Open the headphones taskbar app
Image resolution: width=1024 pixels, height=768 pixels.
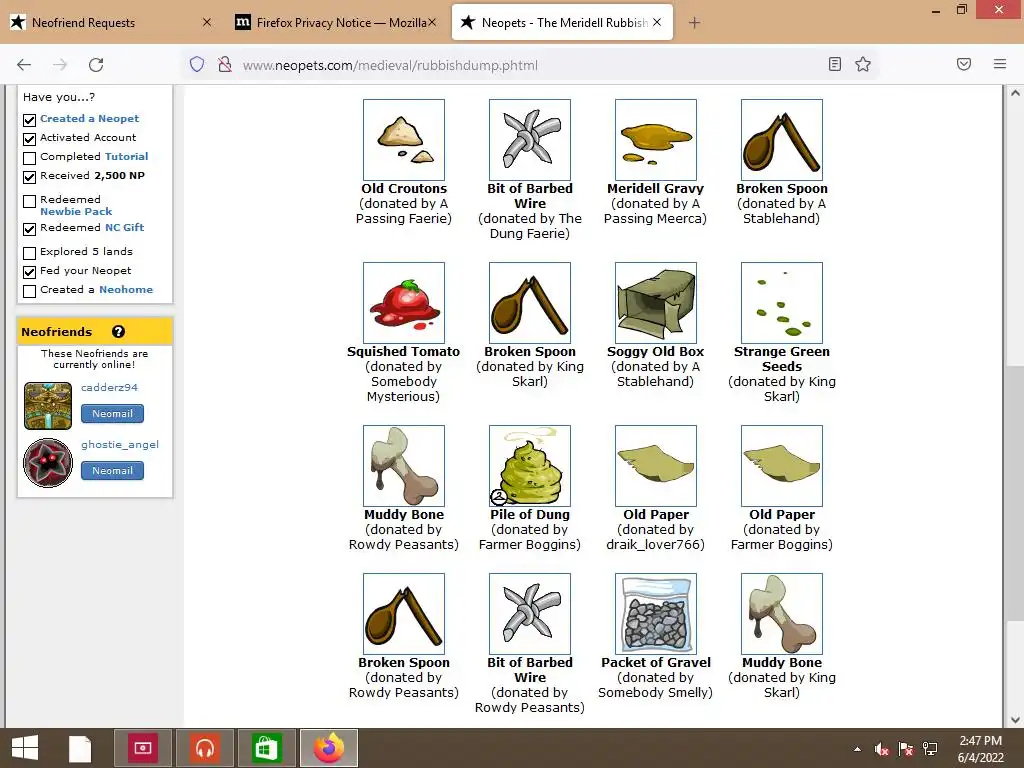[x=205, y=748]
